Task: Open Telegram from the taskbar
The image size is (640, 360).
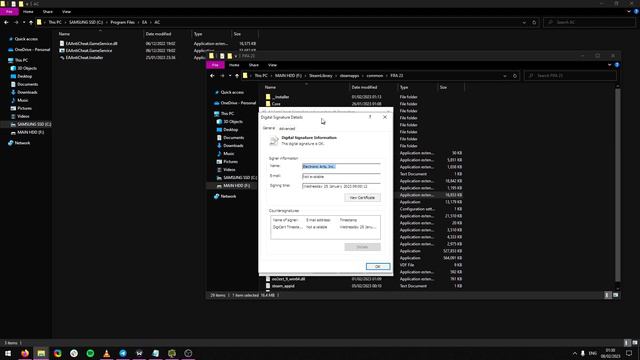Action: (123, 353)
